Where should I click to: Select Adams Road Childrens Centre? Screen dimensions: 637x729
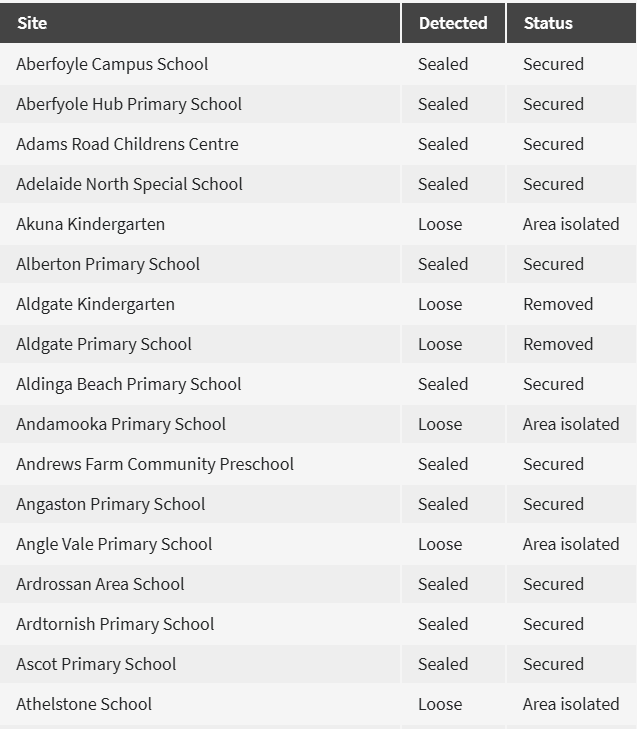pyautogui.click(x=127, y=144)
